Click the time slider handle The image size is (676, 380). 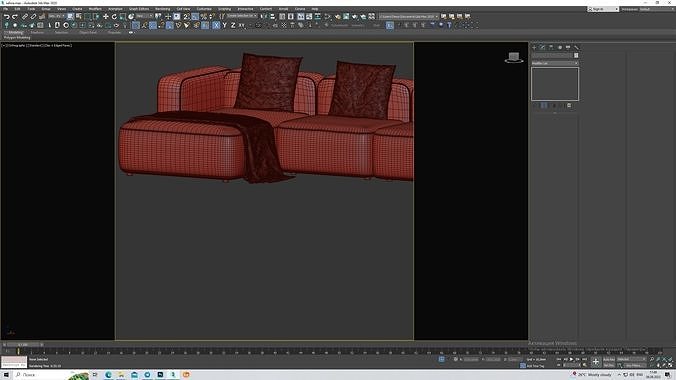click(22, 345)
